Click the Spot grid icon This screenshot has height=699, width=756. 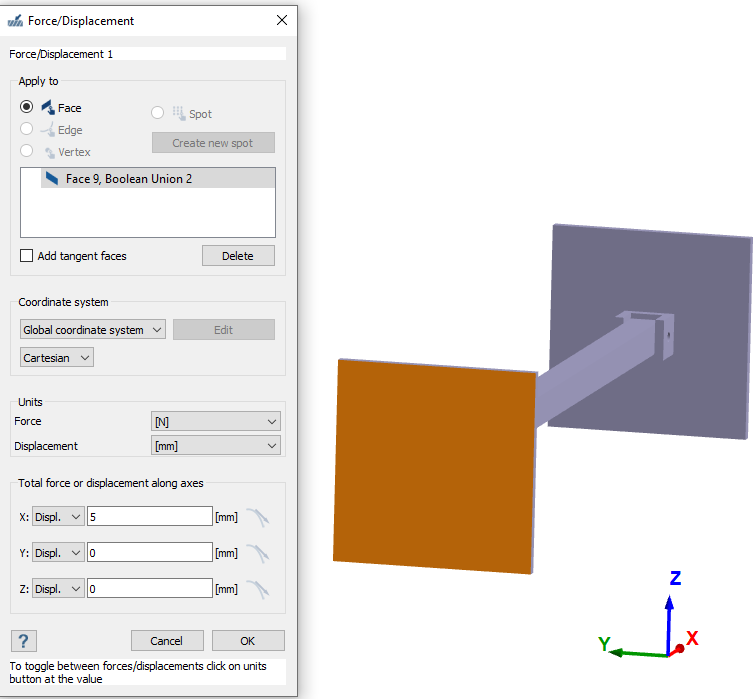[x=179, y=113]
